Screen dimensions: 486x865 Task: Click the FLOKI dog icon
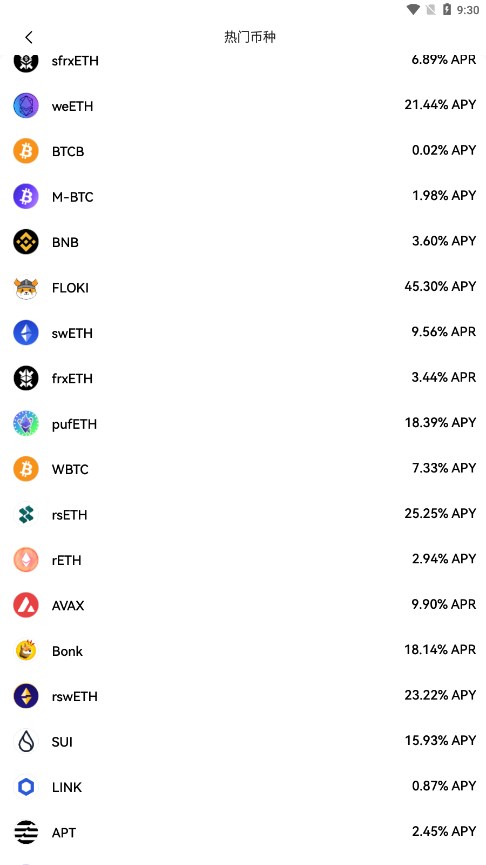point(26,287)
